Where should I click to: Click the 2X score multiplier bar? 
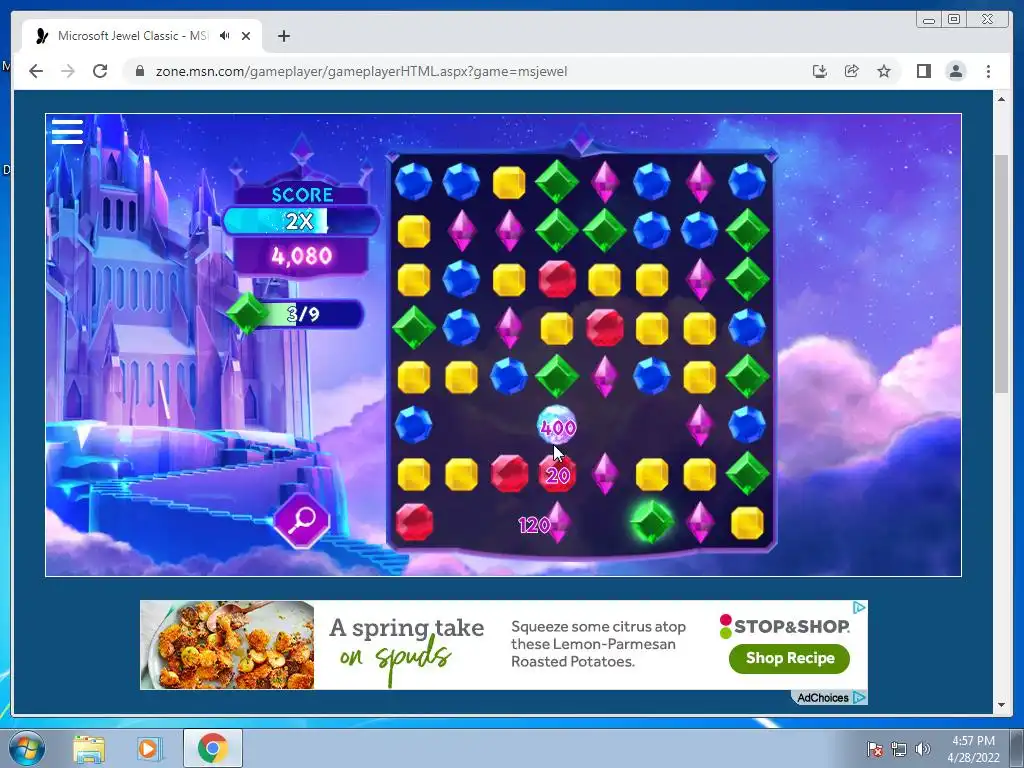(301, 221)
